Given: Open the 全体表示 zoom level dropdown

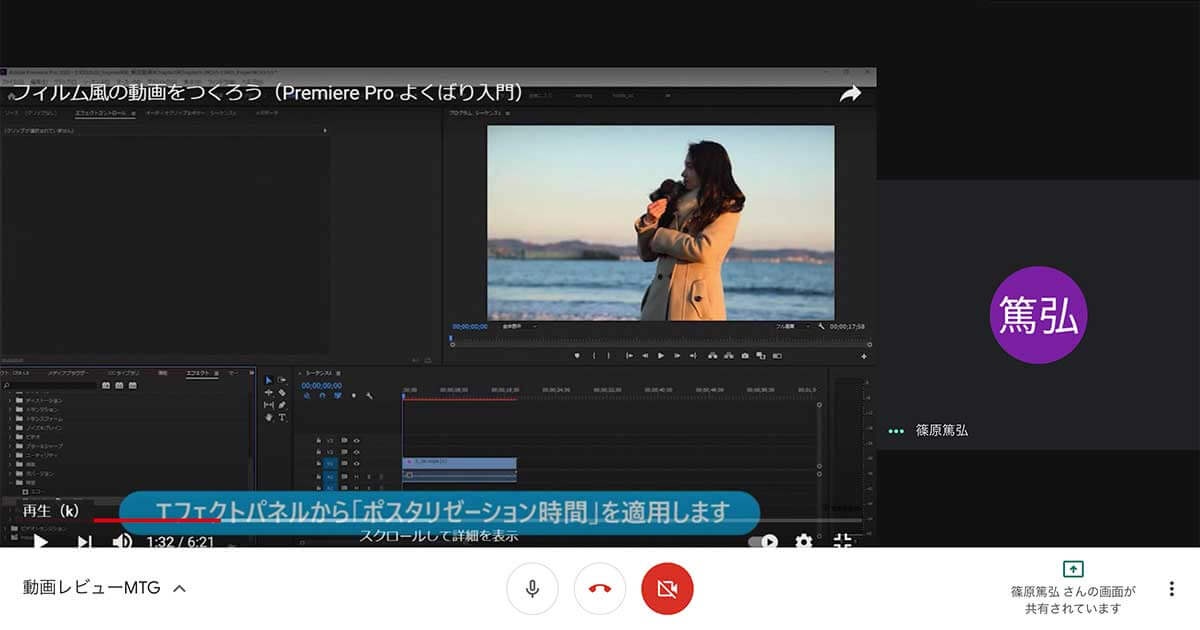Looking at the screenshot, I should click(519, 326).
